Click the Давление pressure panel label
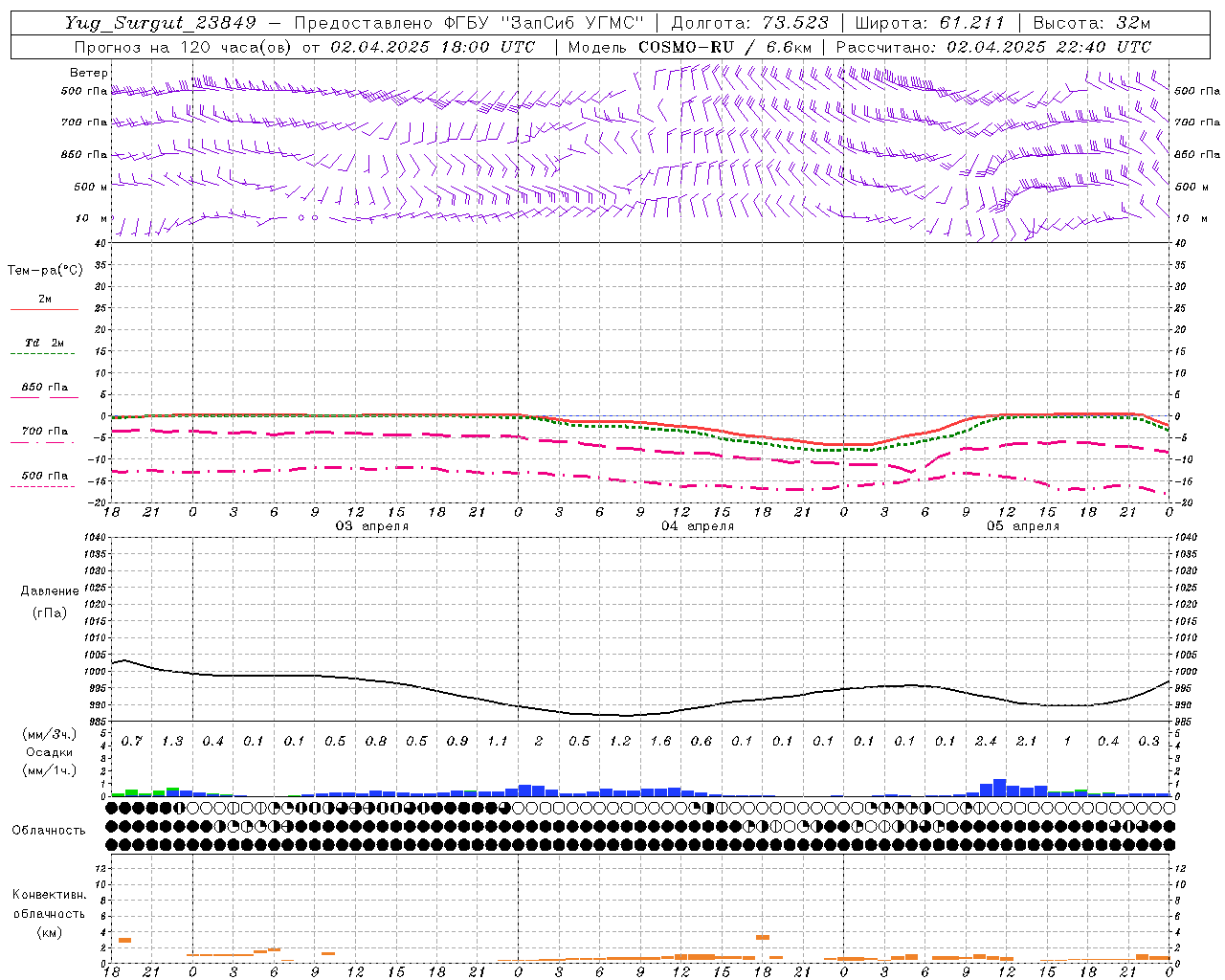 click(x=50, y=591)
